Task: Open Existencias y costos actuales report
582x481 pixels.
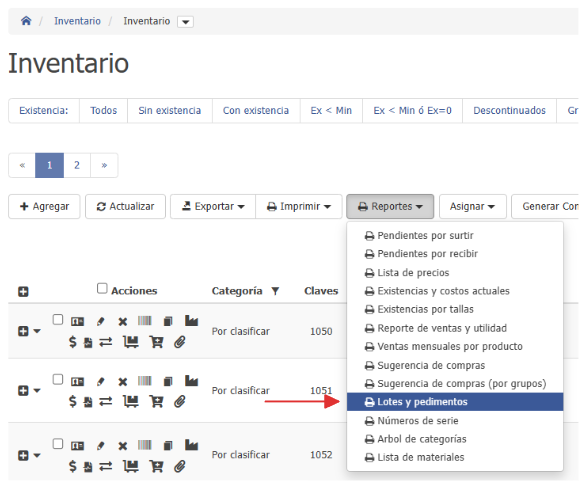Action: pyautogui.click(x=455, y=291)
